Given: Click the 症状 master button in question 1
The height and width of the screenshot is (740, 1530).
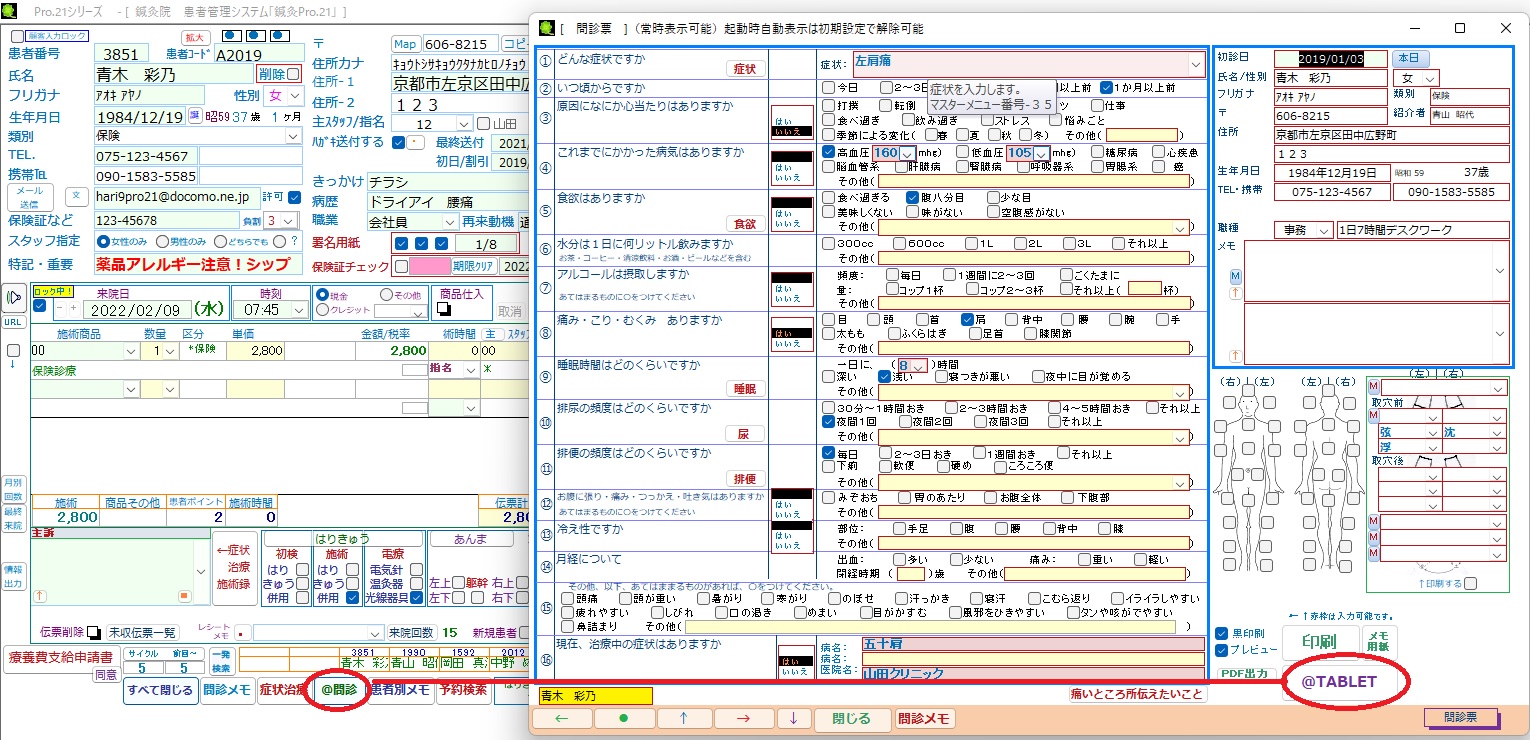Looking at the screenshot, I should [745, 69].
